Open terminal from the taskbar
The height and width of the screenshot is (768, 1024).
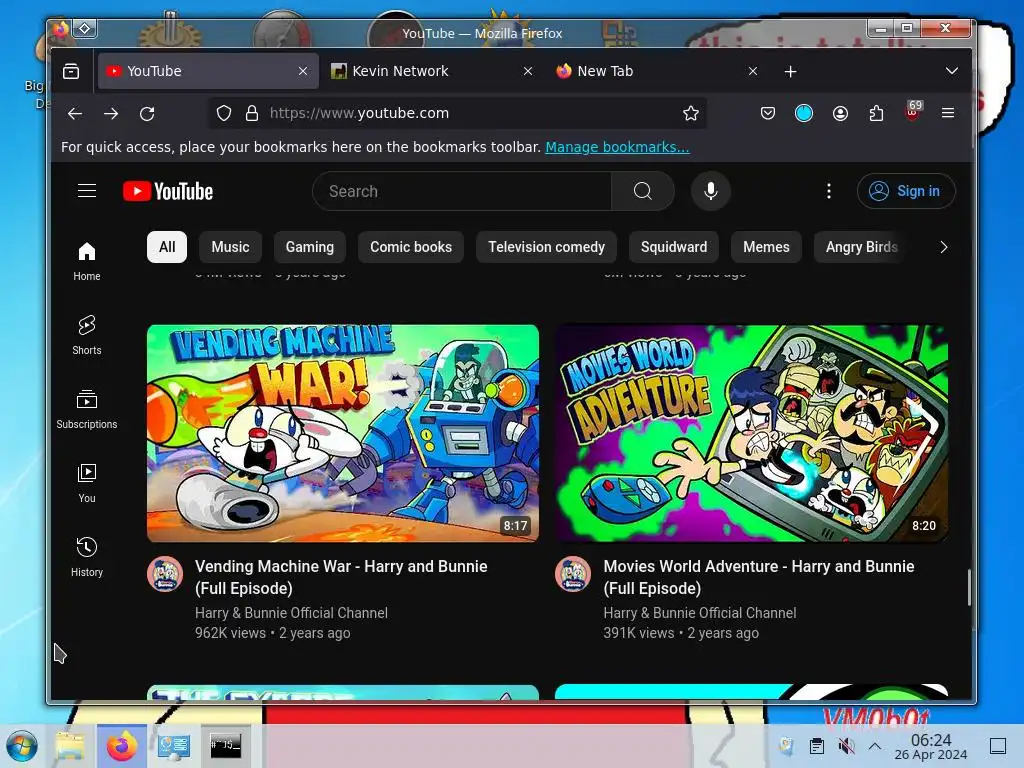[225, 746]
